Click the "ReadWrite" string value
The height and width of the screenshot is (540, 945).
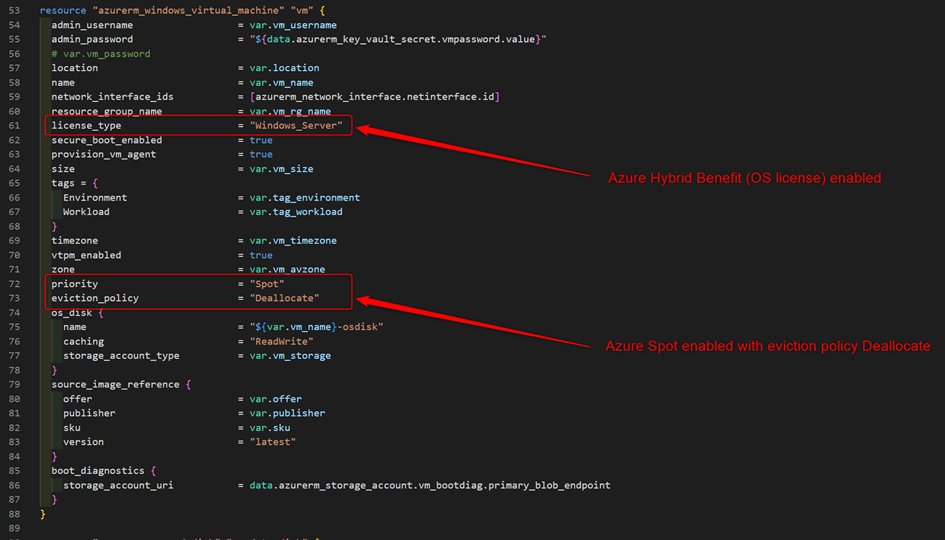coord(281,341)
